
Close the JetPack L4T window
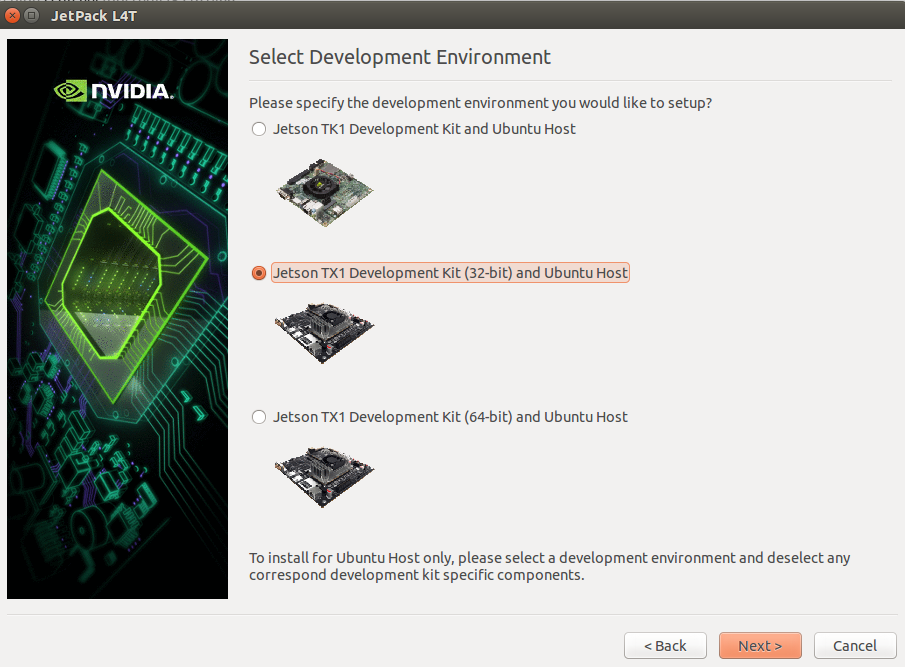13,16
